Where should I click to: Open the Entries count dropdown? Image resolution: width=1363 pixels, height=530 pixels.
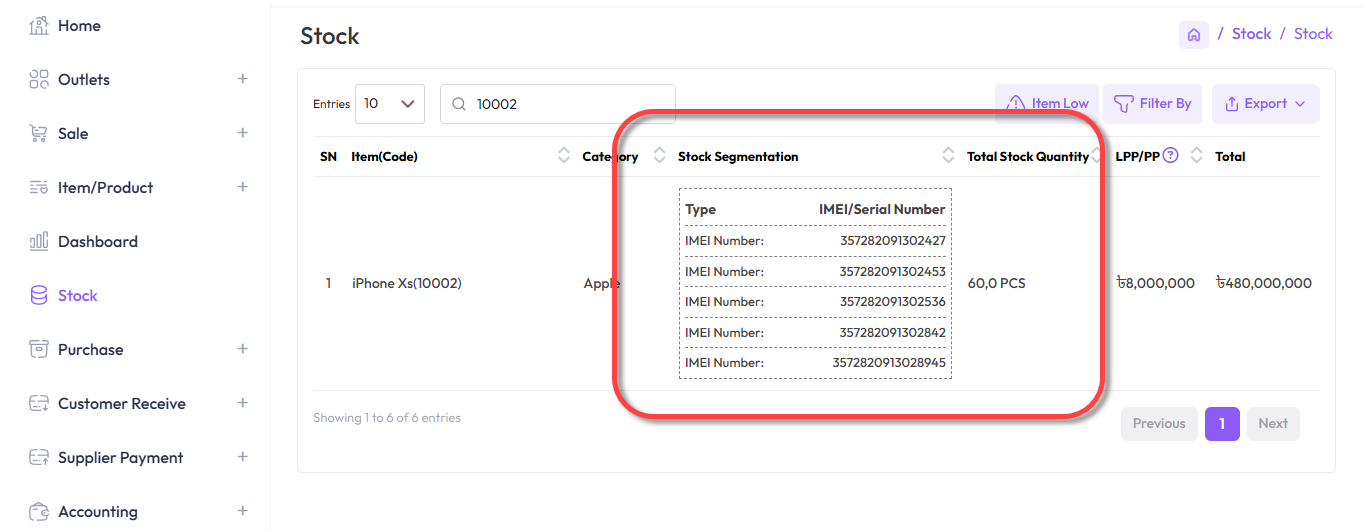[389, 104]
